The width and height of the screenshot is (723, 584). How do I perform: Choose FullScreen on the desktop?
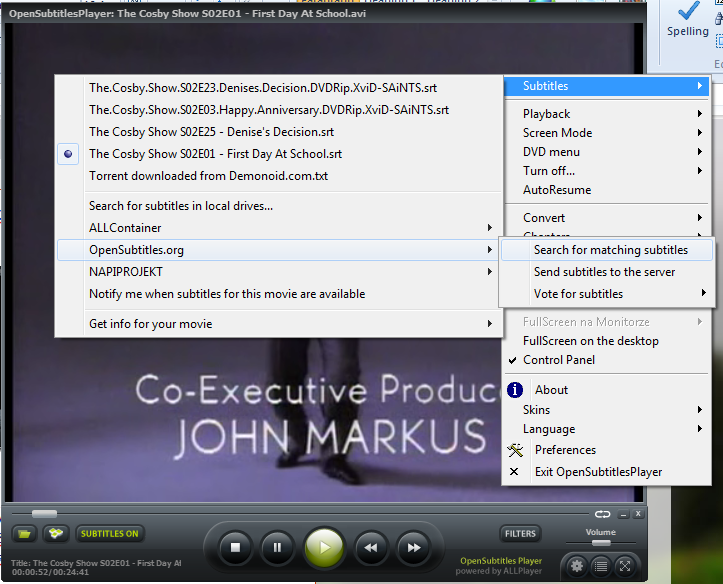[x=606, y=341]
